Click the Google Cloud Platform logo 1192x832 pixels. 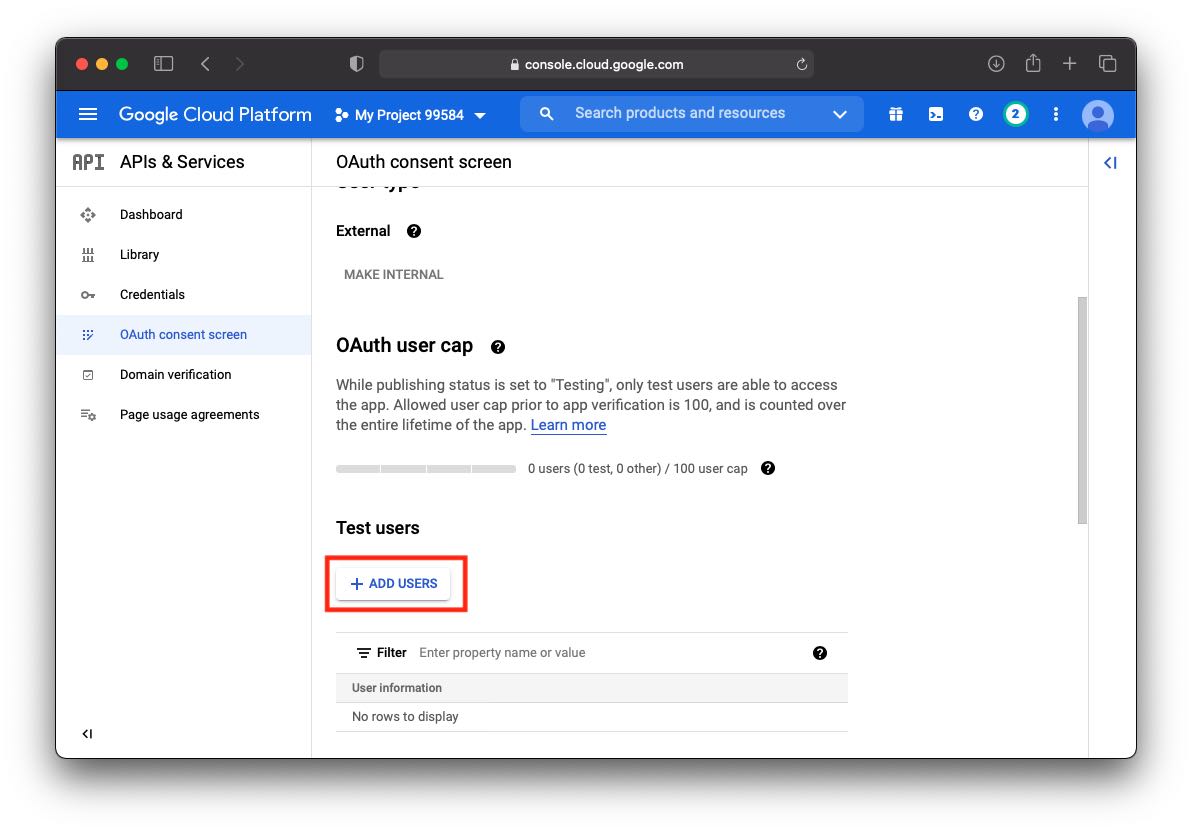pyautogui.click(x=215, y=114)
